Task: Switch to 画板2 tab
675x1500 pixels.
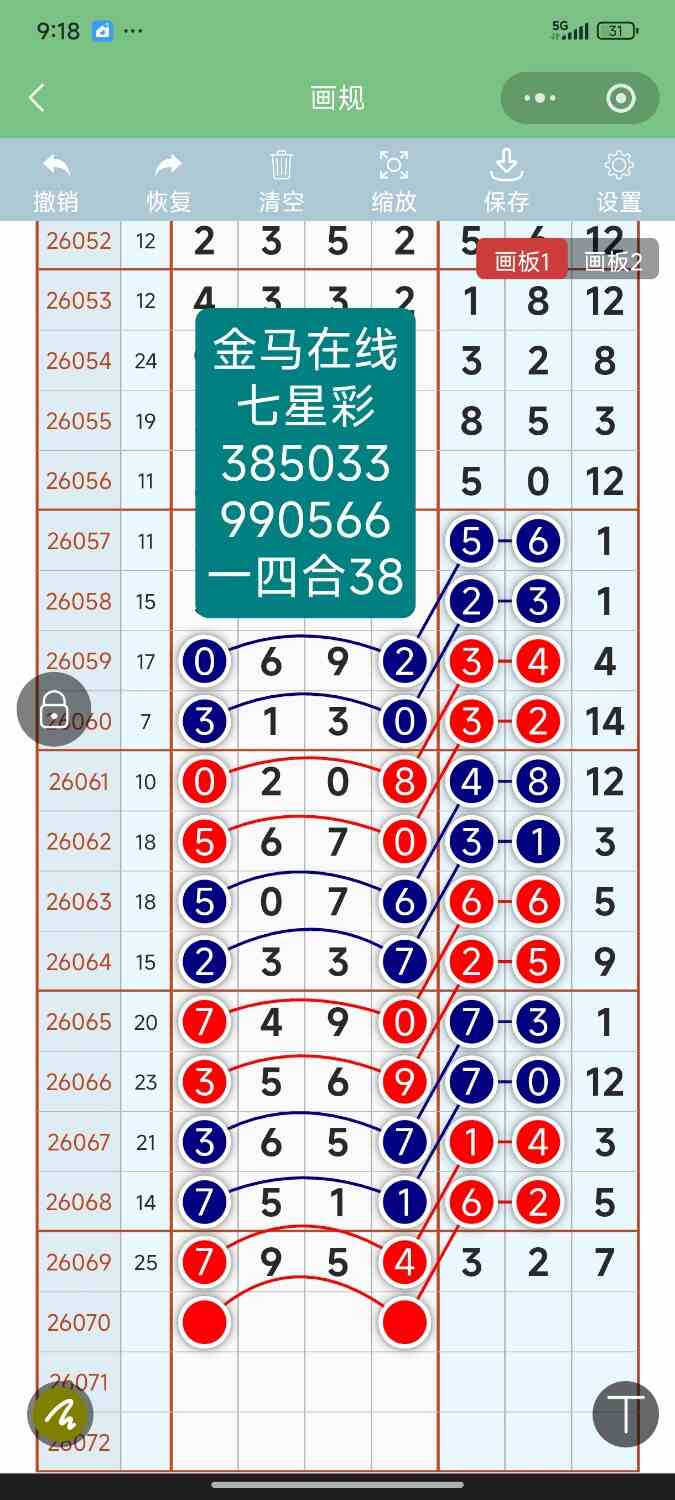Action: [x=613, y=260]
